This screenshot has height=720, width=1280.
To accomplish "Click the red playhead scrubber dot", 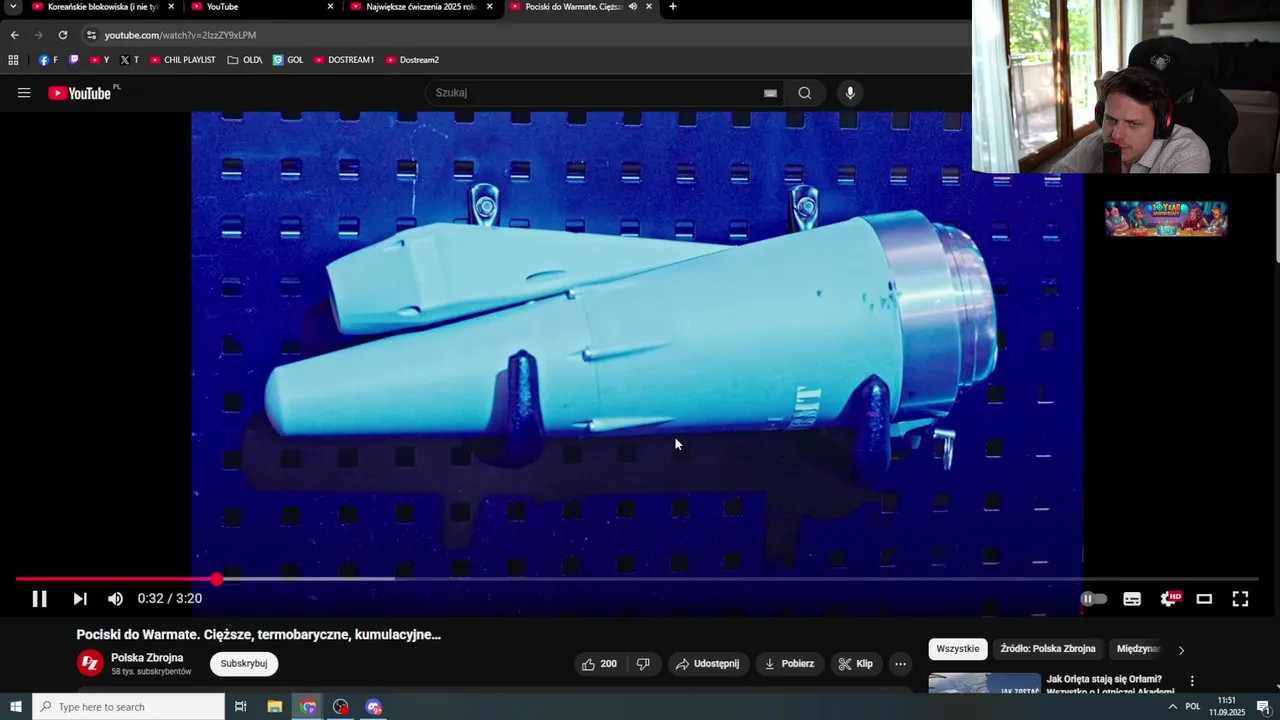I will click(x=217, y=579).
